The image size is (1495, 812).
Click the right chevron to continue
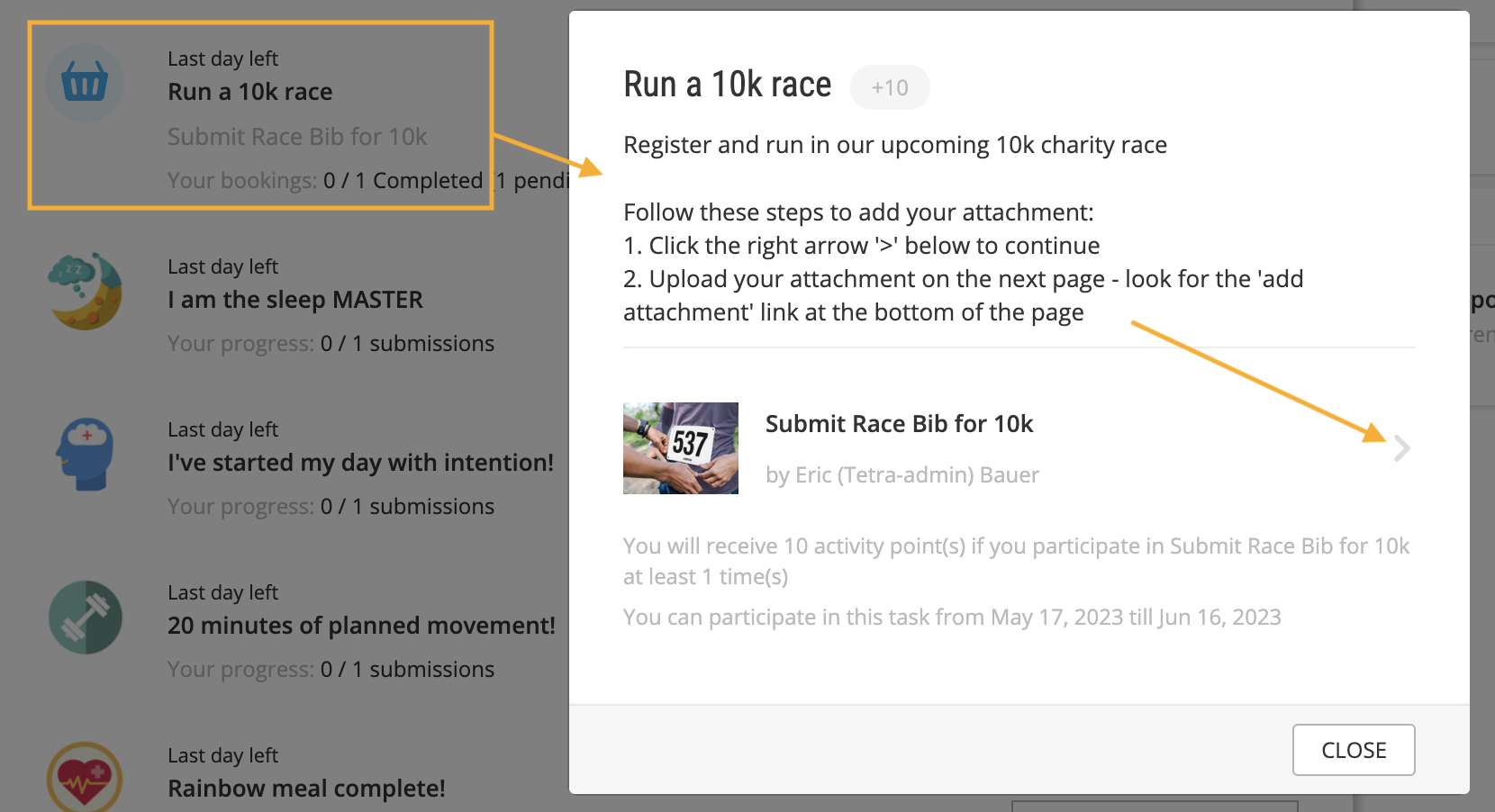click(x=1401, y=448)
